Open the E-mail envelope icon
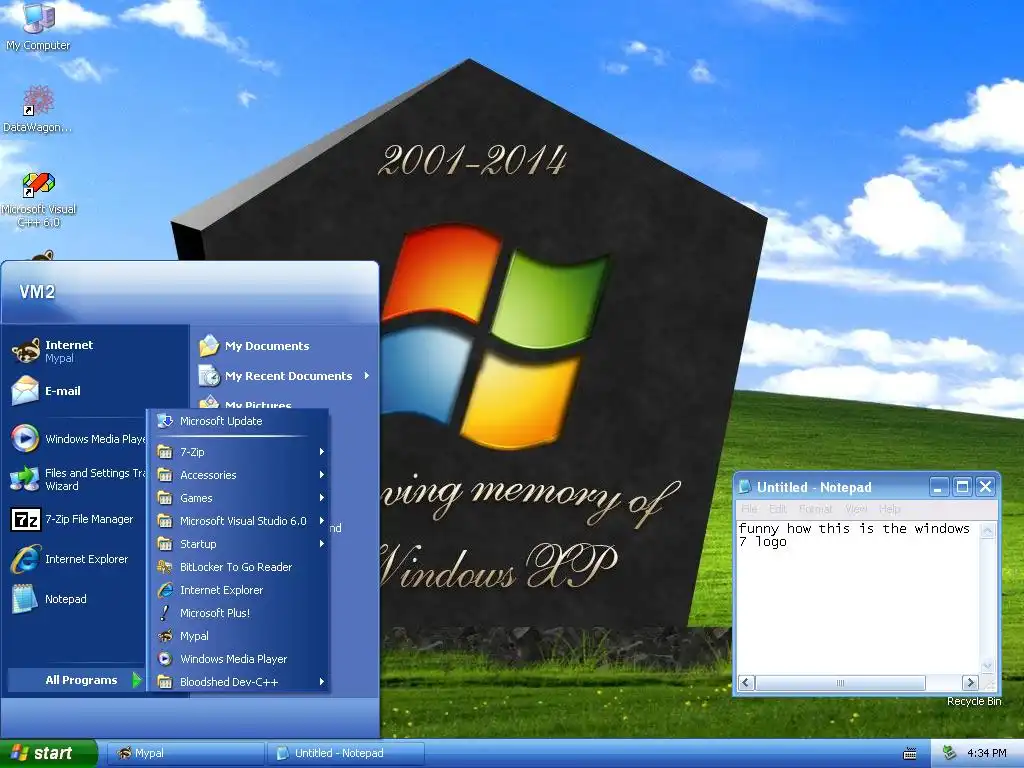1024x768 pixels. click(25, 391)
